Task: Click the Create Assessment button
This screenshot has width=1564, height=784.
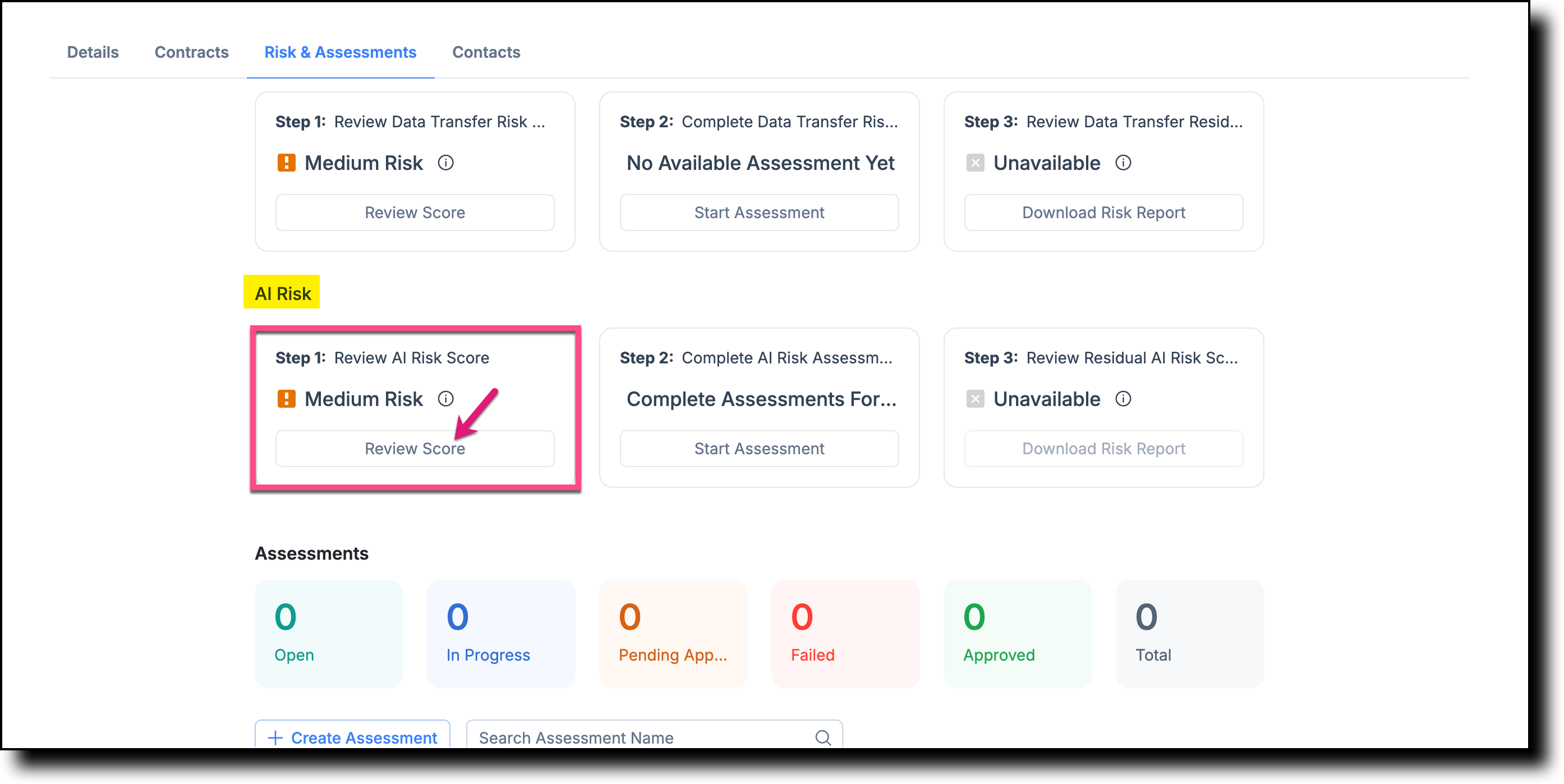Action: click(x=352, y=735)
